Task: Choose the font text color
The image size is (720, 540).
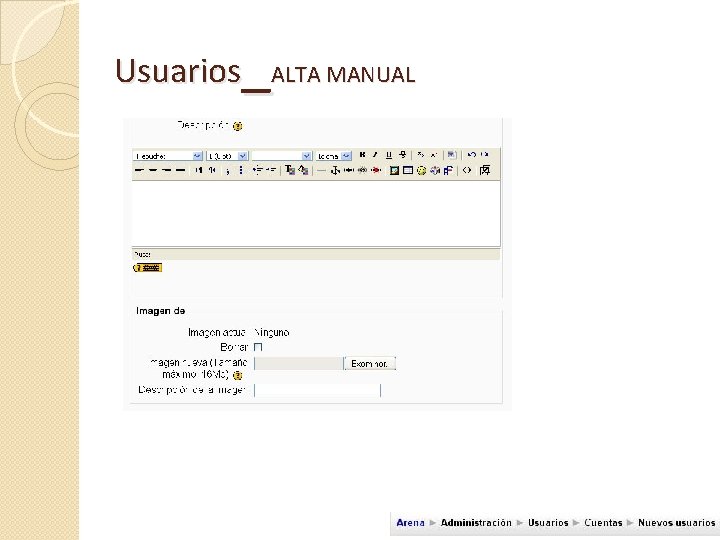Action: (290, 170)
